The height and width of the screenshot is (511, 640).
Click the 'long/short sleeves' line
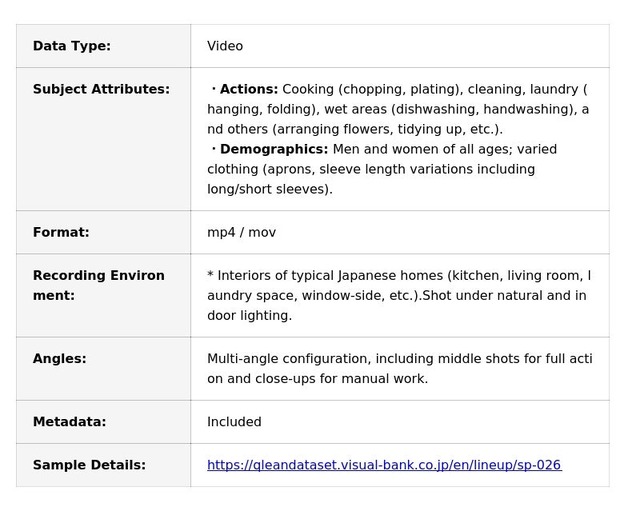270,189
